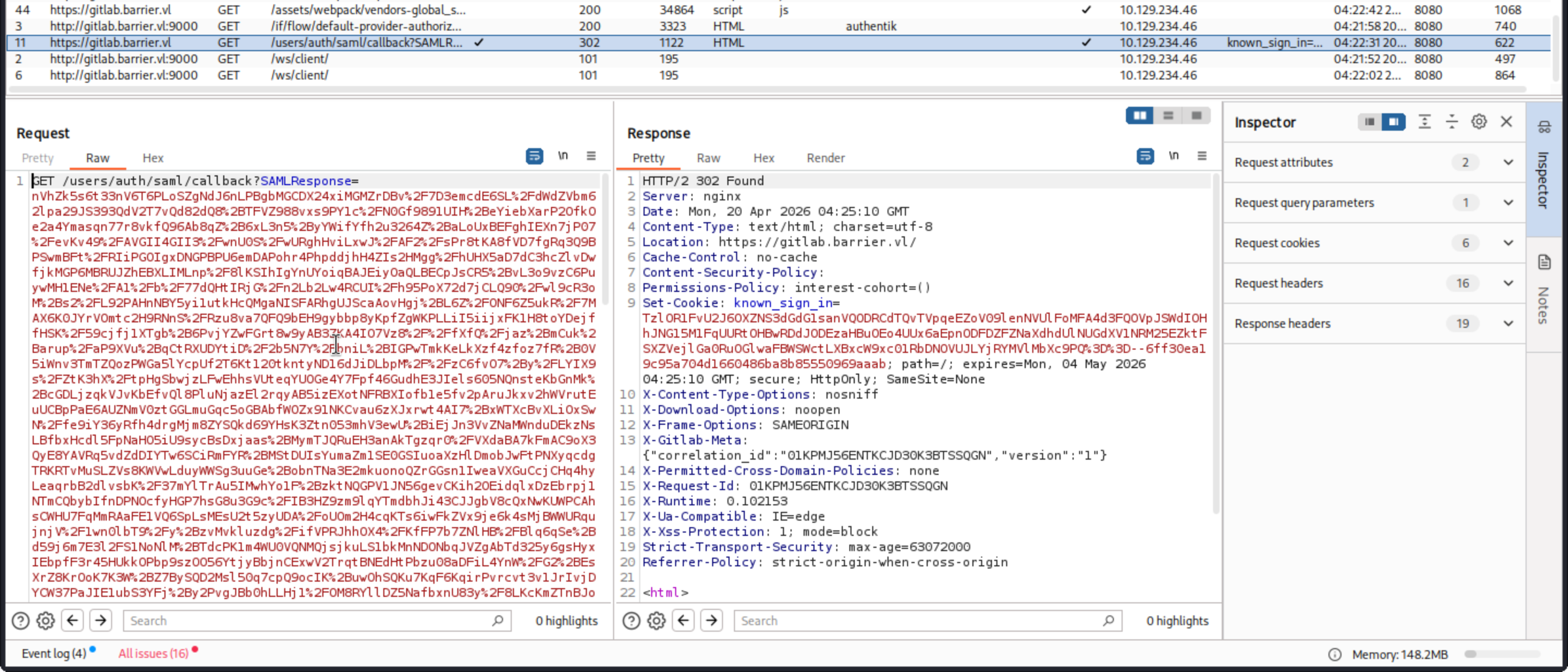Toggle word wrap icon in Request panel

coord(534,156)
